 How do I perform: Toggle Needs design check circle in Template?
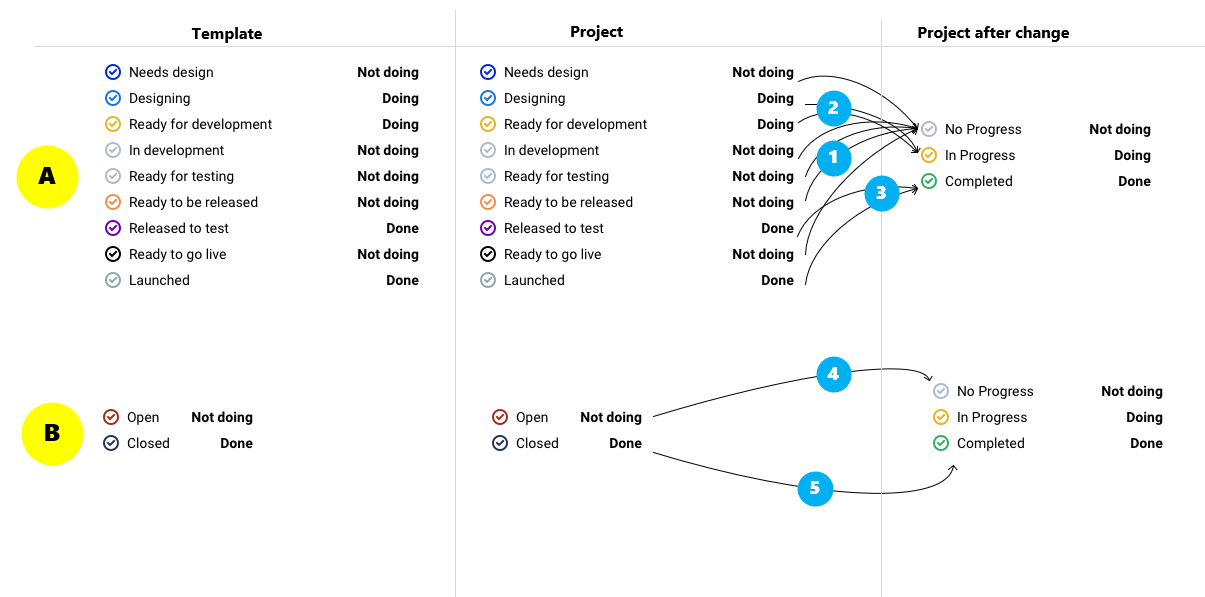click(x=113, y=72)
